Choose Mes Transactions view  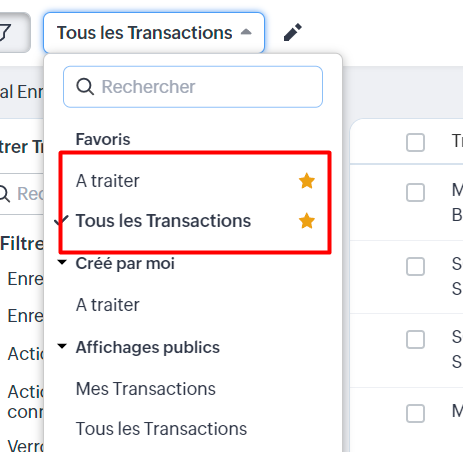[x=146, y=389]
